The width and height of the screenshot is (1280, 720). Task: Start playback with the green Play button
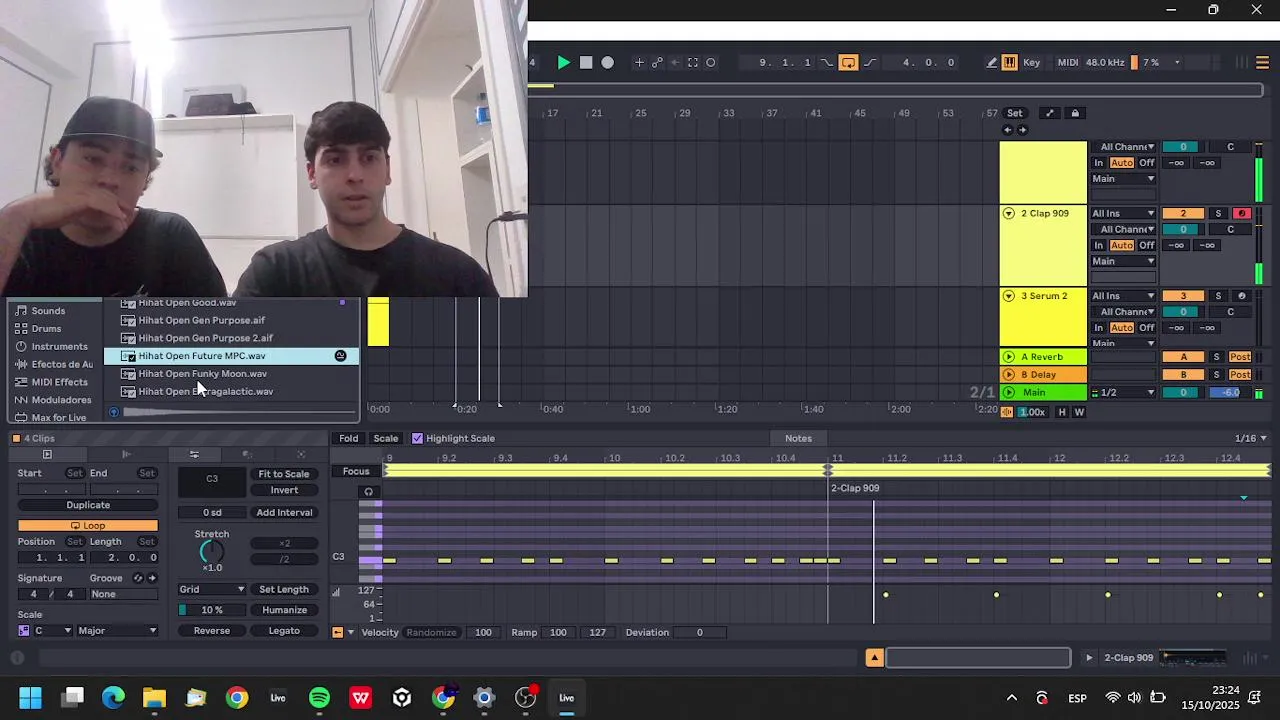pos(563,62)
